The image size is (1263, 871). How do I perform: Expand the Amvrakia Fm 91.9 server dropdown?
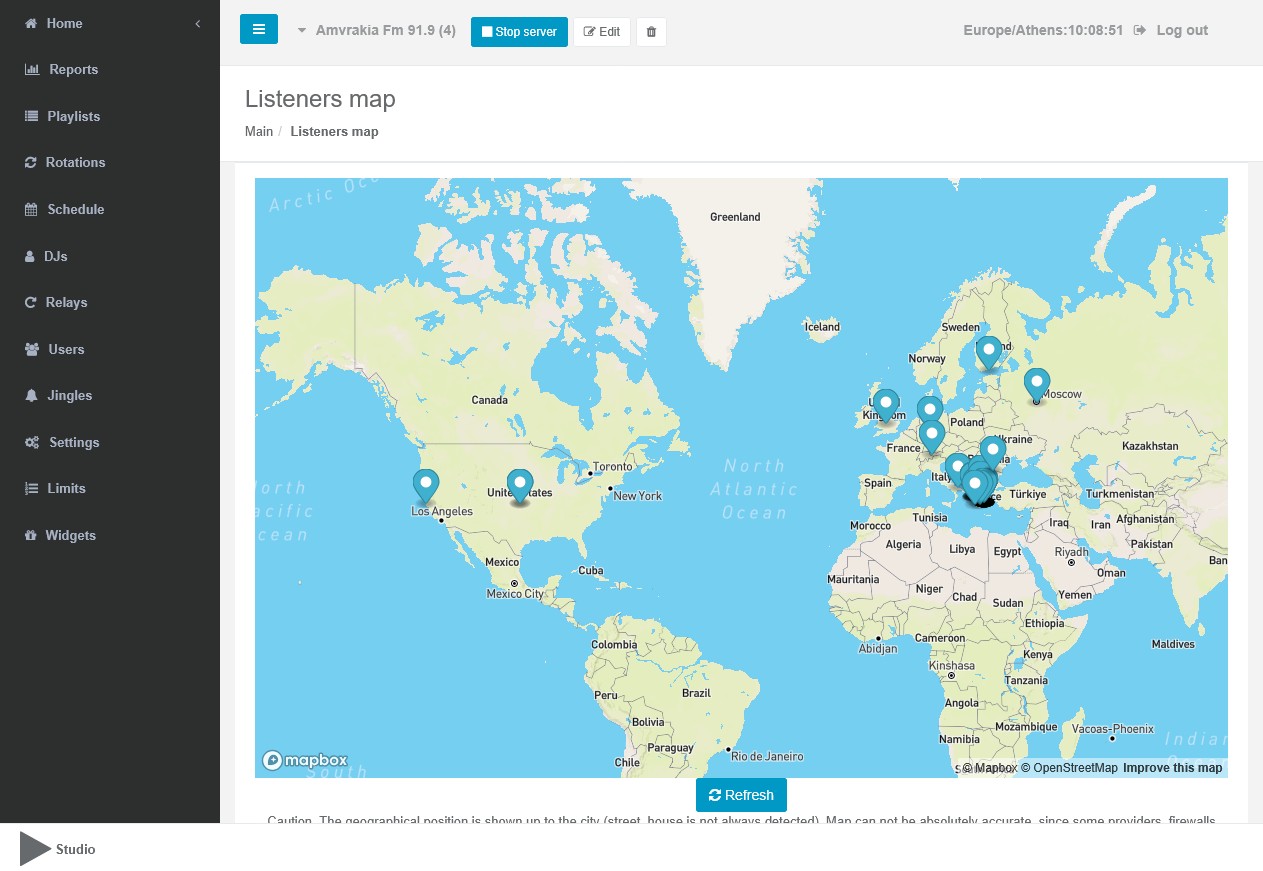[376, 31]
